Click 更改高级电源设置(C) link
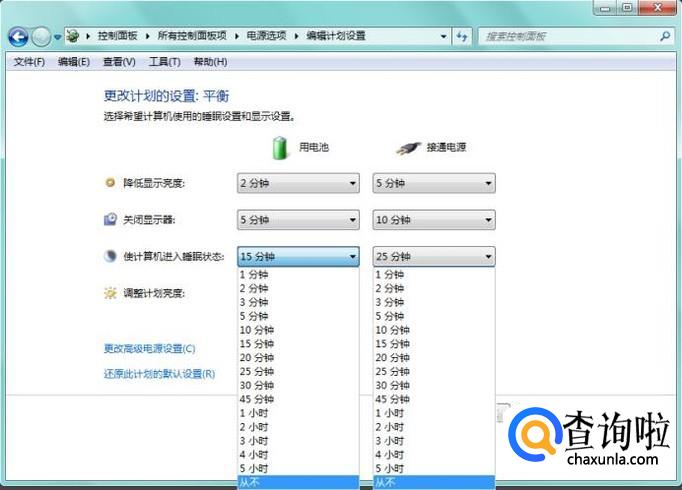The image size is (682, 490). click(149, 349)
